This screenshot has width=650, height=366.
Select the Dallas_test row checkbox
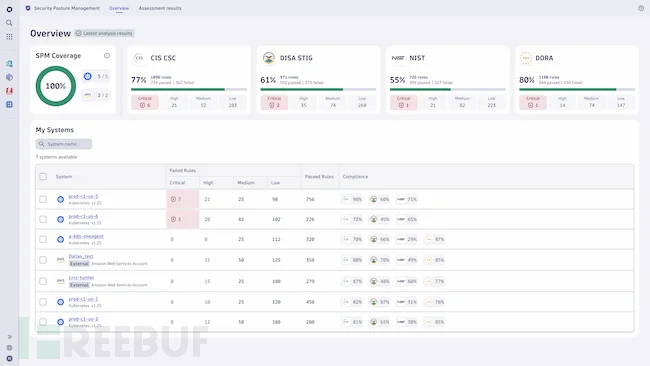43,260
